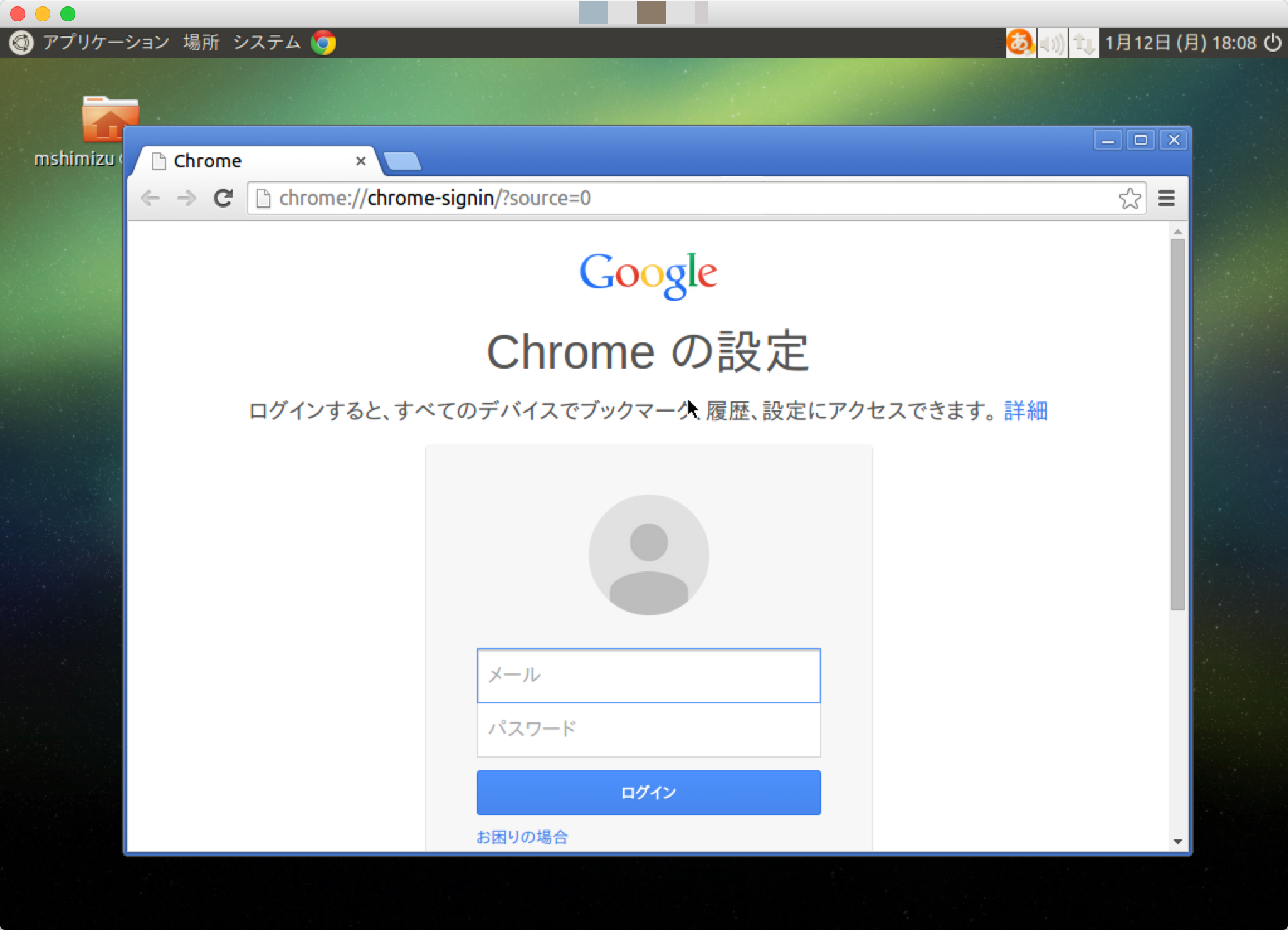Click inside the メール input field
The height and width of the screenshot is (930, 1288).
[x=649, y=676]
